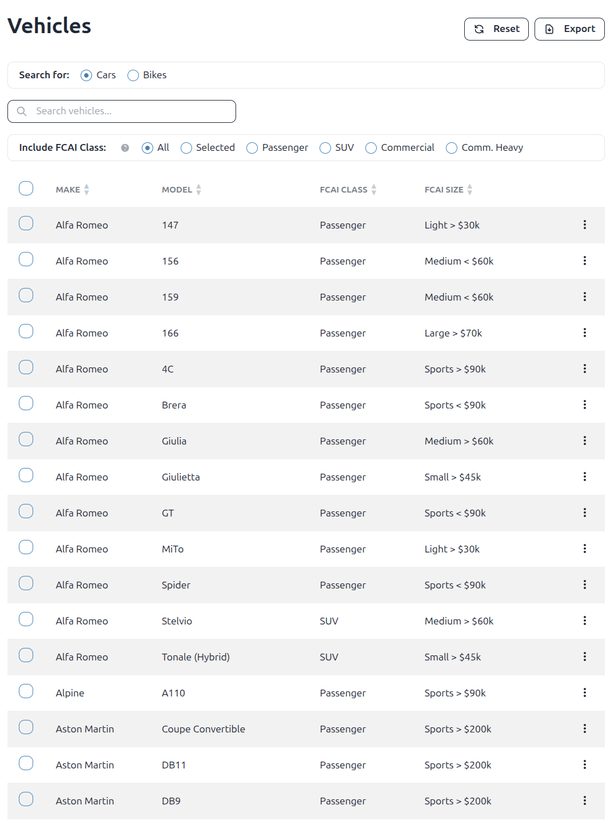Tick the select-all checkbox in the table header

pyautogui.click(x=26, y=188)
